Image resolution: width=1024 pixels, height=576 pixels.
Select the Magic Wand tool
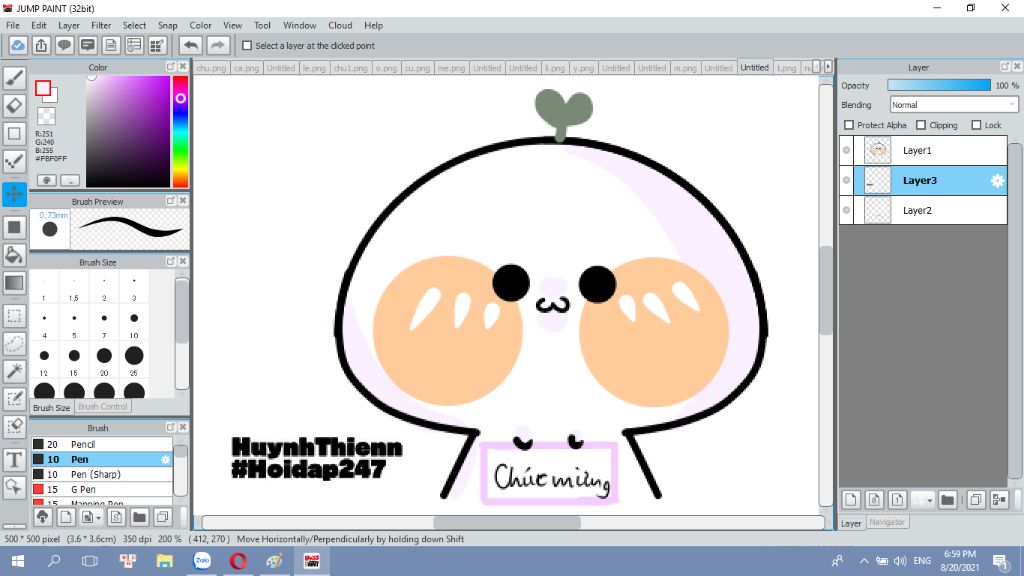[14, 371]
